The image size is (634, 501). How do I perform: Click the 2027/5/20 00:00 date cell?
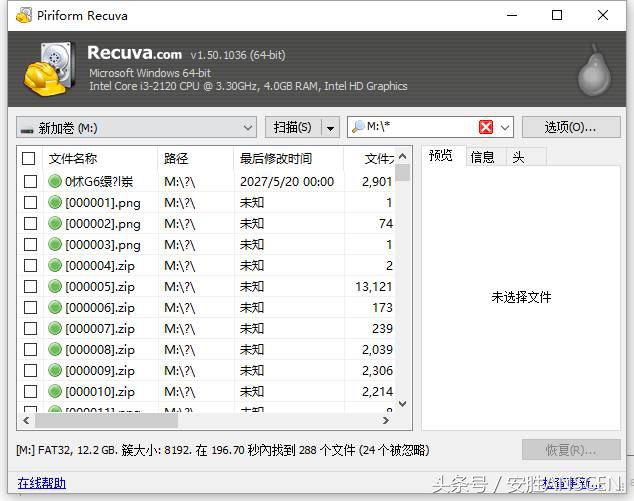click(287, 181)
